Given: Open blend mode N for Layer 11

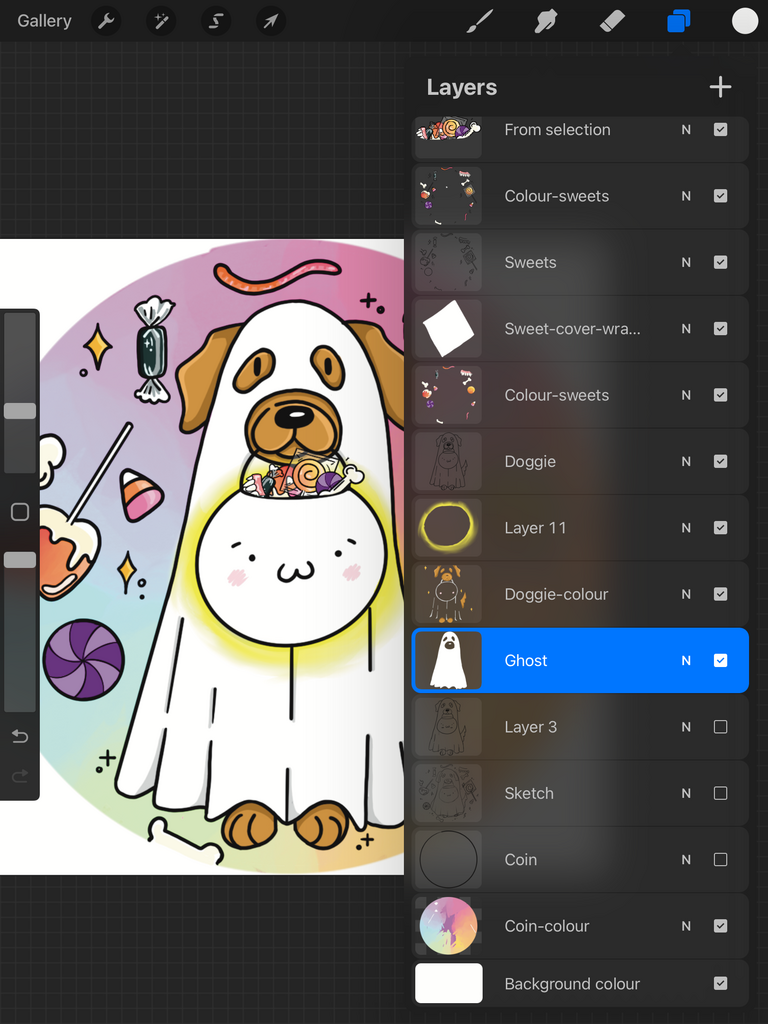Looking at the screenshot, I should pos(686,528).
